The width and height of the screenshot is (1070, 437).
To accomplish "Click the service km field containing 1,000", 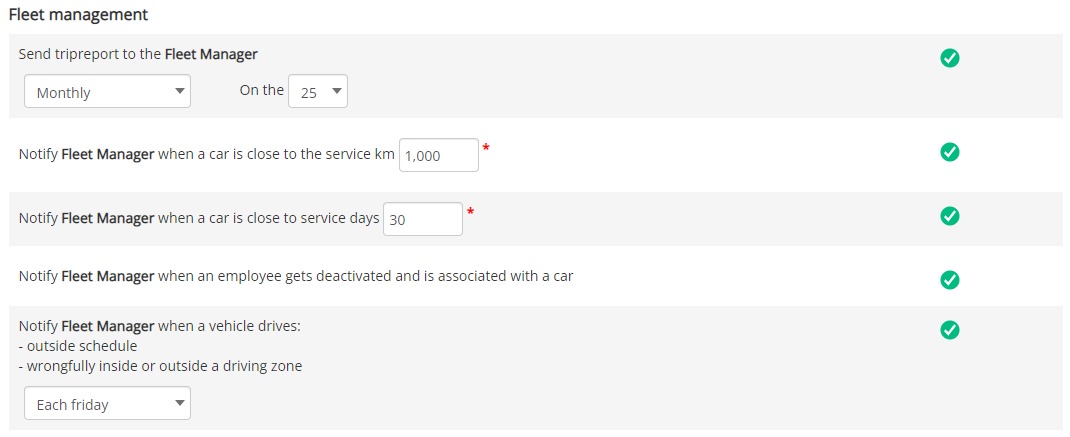I will [x=439, y=155].
